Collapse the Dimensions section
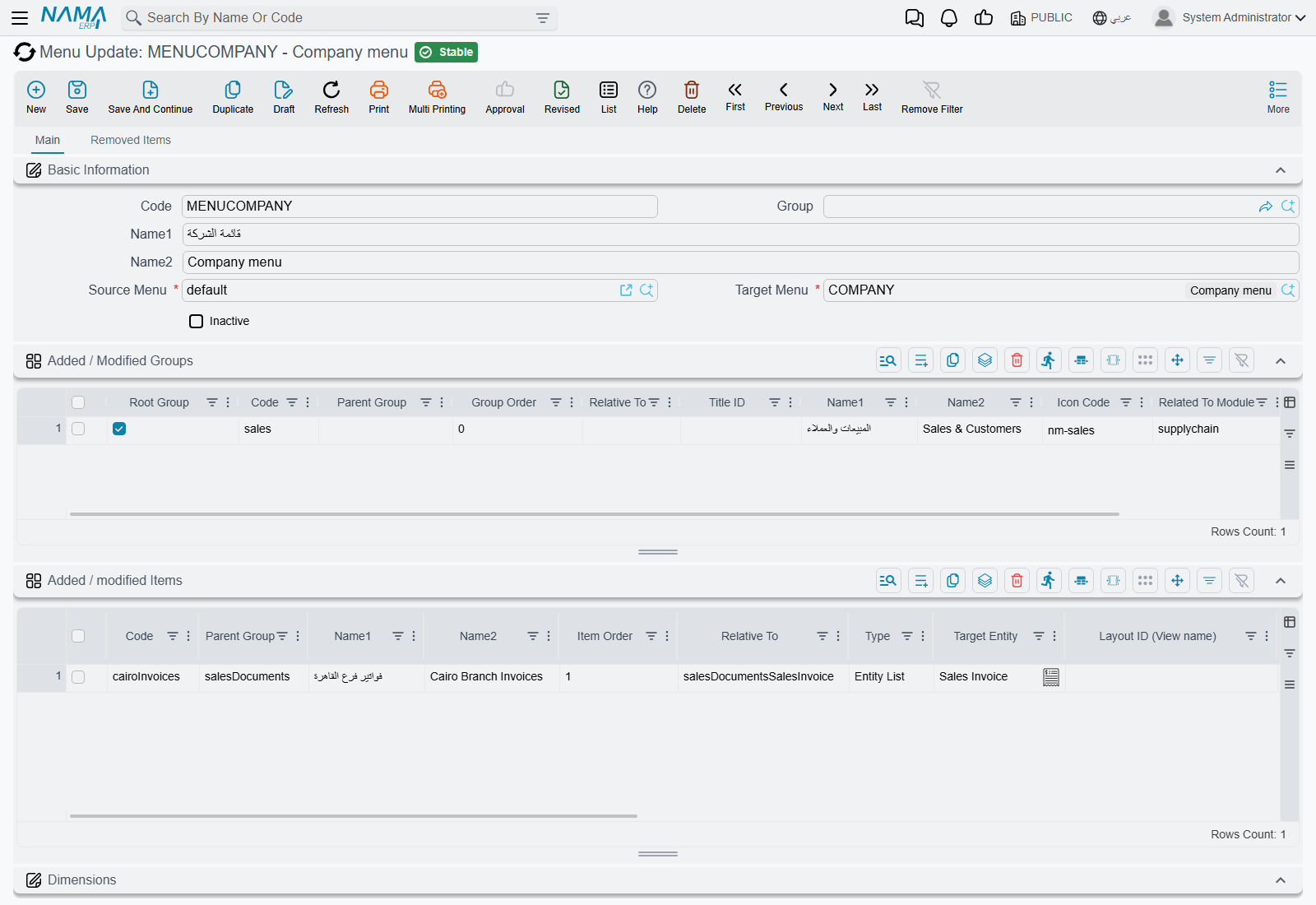Viewport: 1316px width, 905px height. pos(1281,880)
